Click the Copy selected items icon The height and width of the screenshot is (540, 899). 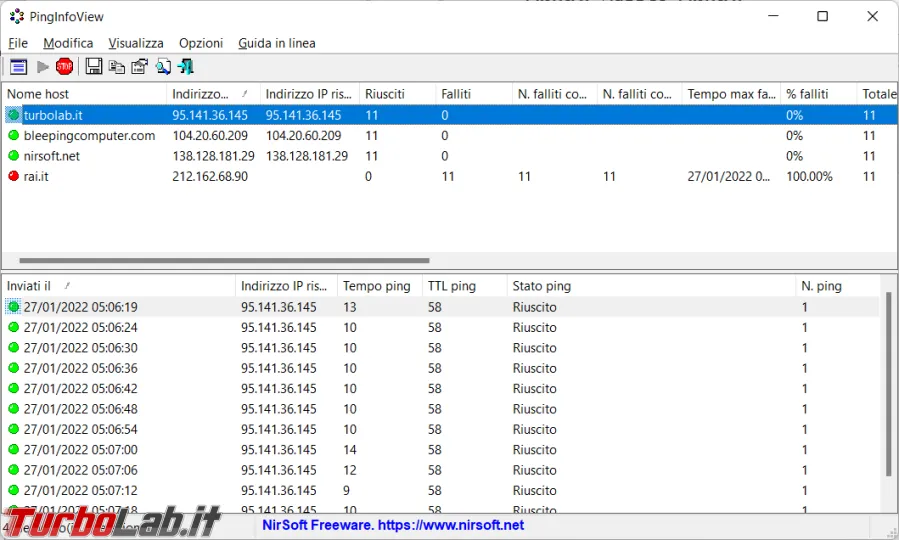point(117,67)
